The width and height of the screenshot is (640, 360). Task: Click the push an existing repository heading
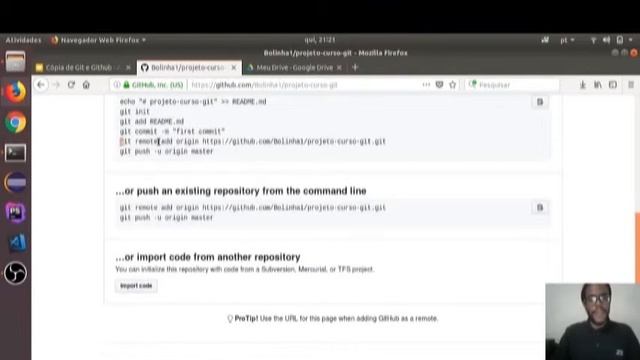pos(241,191)
